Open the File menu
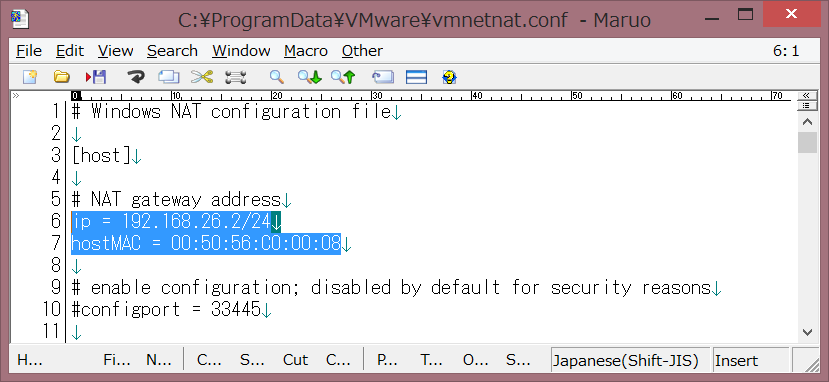 [x=29, y=51]
